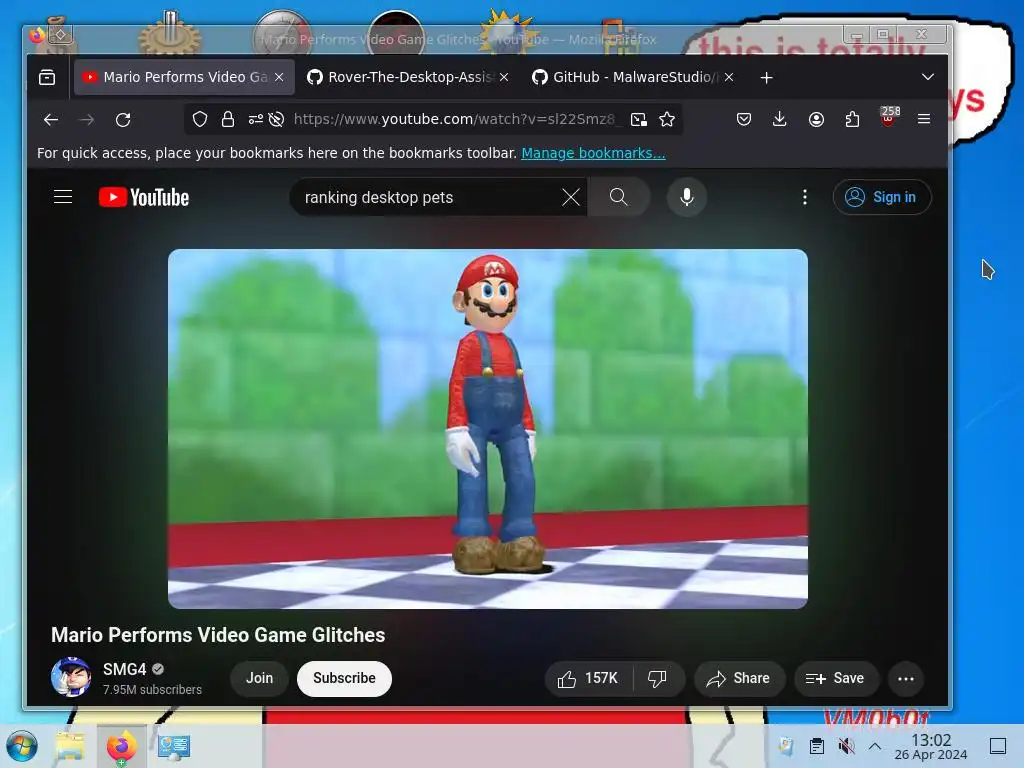Close the GitHub MalwareStudio tab
This screenshot has height=768, width=1024.
(729, 78)
